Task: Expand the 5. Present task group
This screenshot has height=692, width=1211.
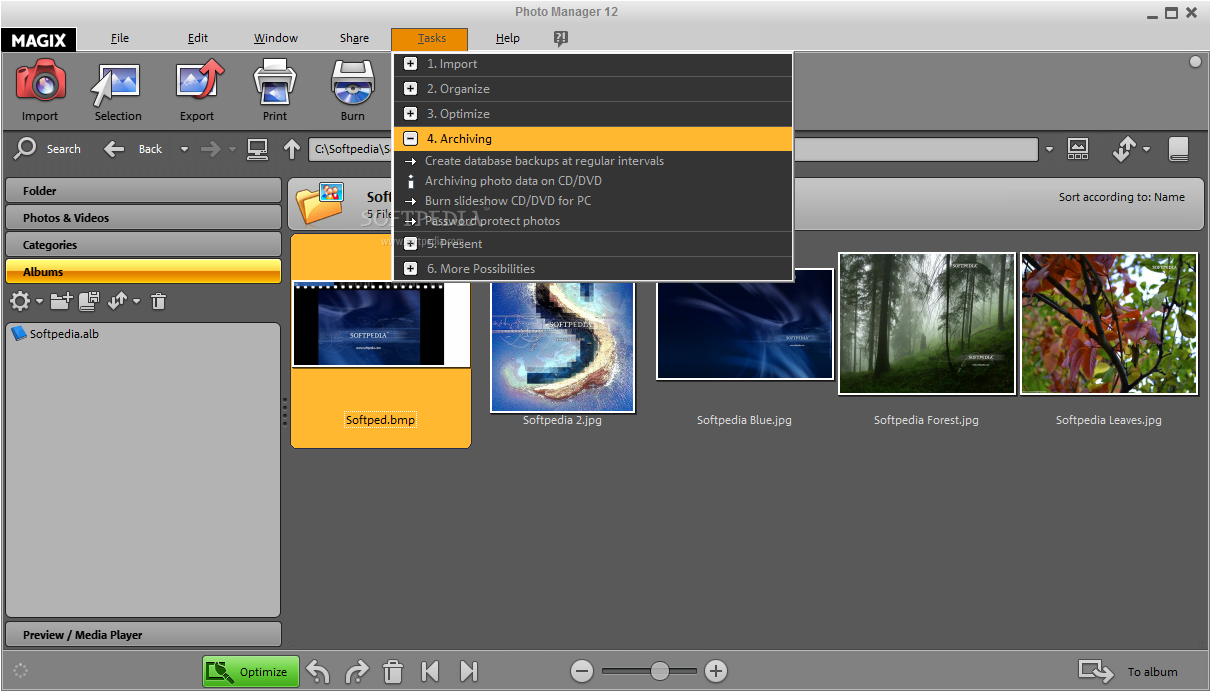Action: (410, 243)
